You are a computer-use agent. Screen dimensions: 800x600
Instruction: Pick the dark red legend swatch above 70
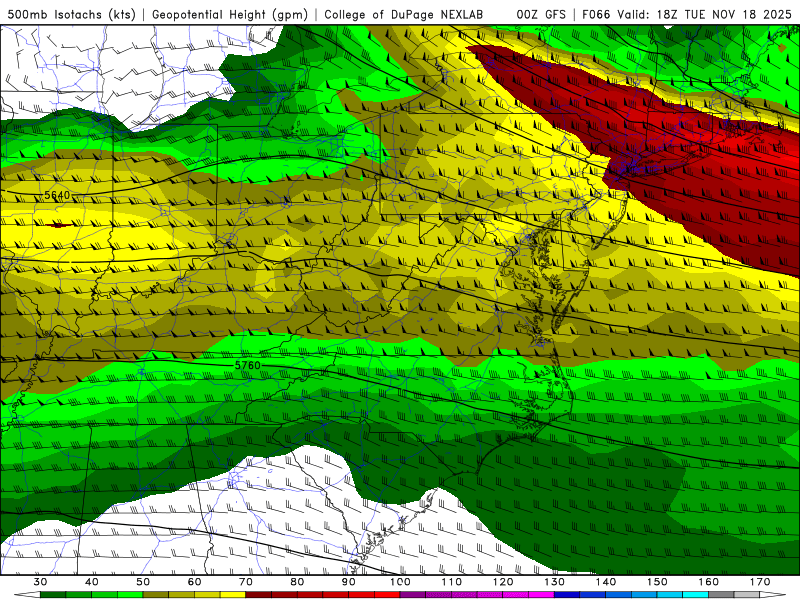tap(259, 595)
